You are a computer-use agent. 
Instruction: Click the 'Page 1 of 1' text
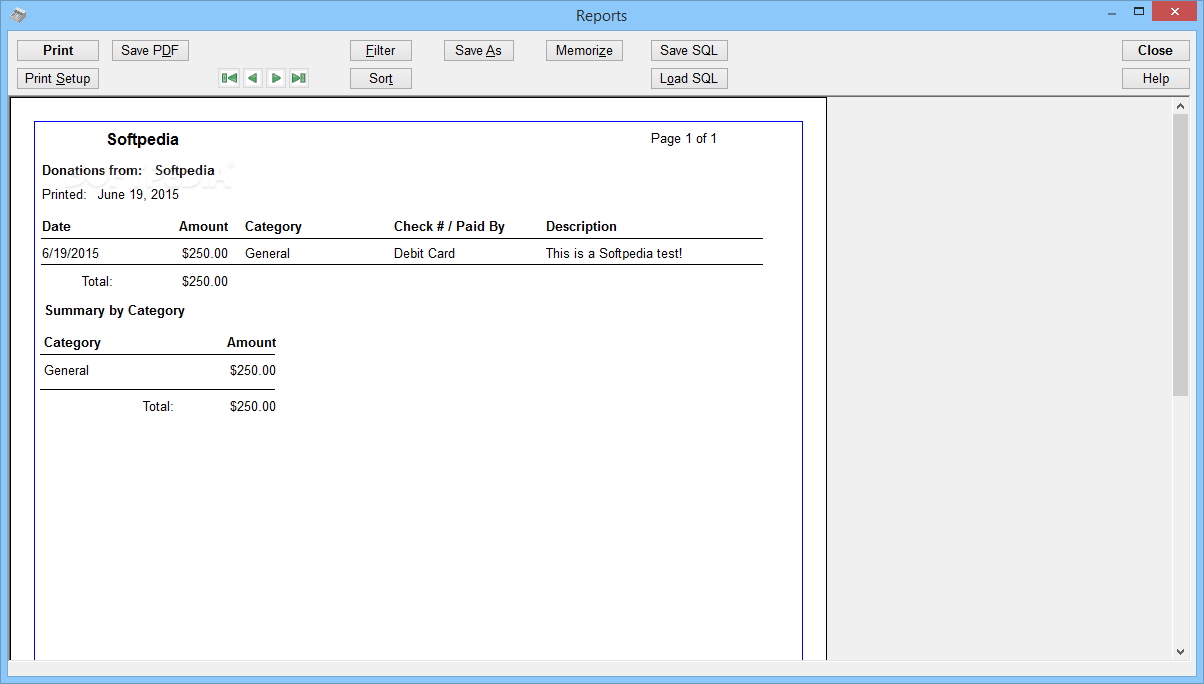[684, 139]
